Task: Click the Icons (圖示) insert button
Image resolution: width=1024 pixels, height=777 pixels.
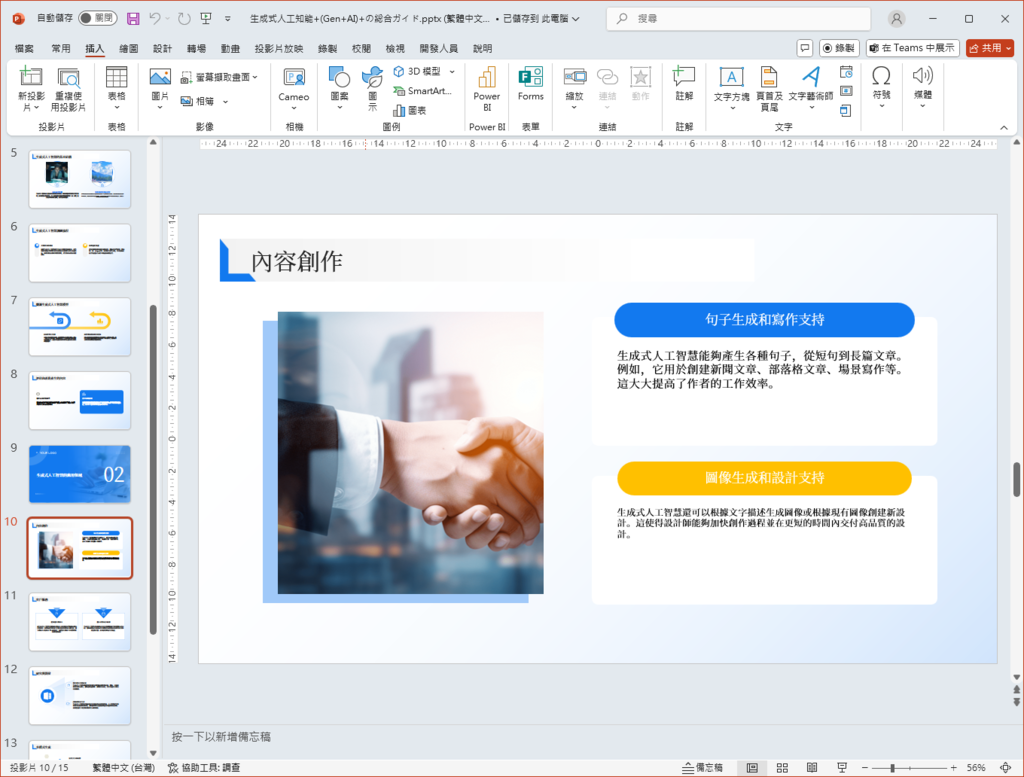Action: (372, 89)
